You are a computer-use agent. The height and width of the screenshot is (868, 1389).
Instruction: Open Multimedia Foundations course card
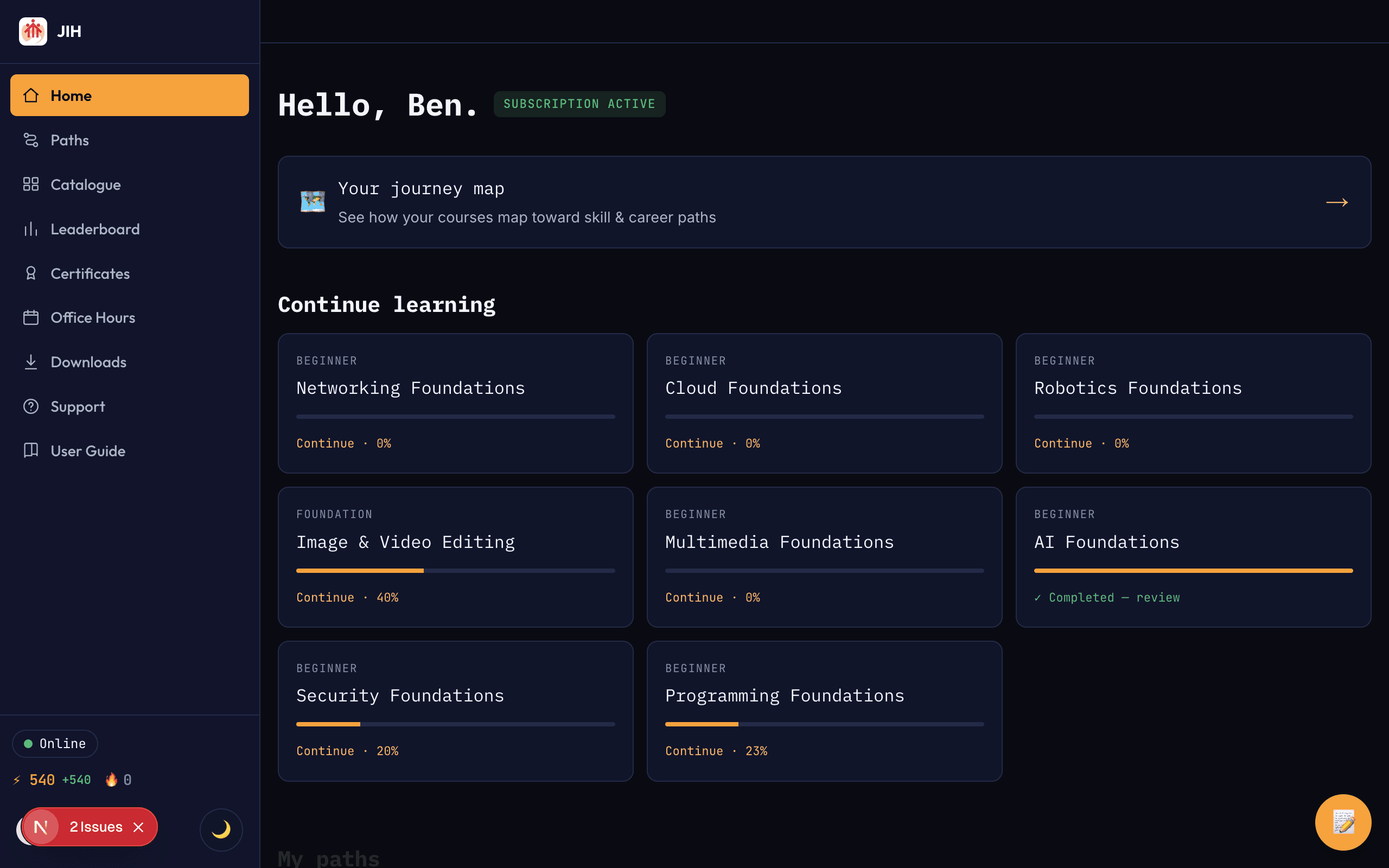coord(824,557)
